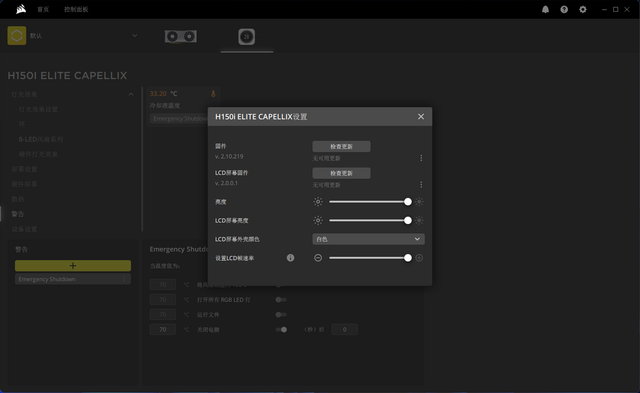Screen dimensions: 640x393
Task: Click the LCD firmware version v. 2.0.0.1 text
Action: [x=226, y=183]
